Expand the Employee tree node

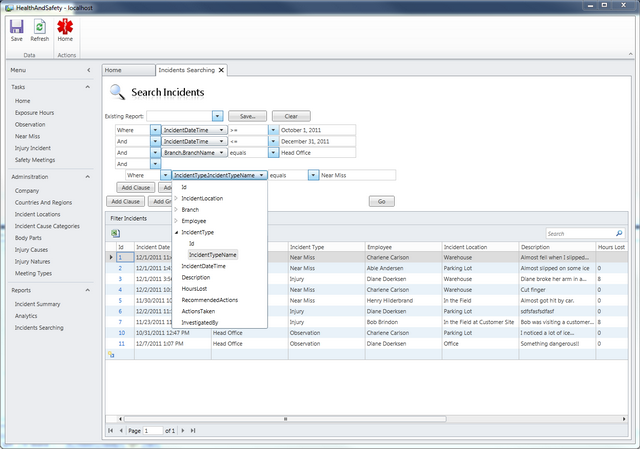point(176,221)
